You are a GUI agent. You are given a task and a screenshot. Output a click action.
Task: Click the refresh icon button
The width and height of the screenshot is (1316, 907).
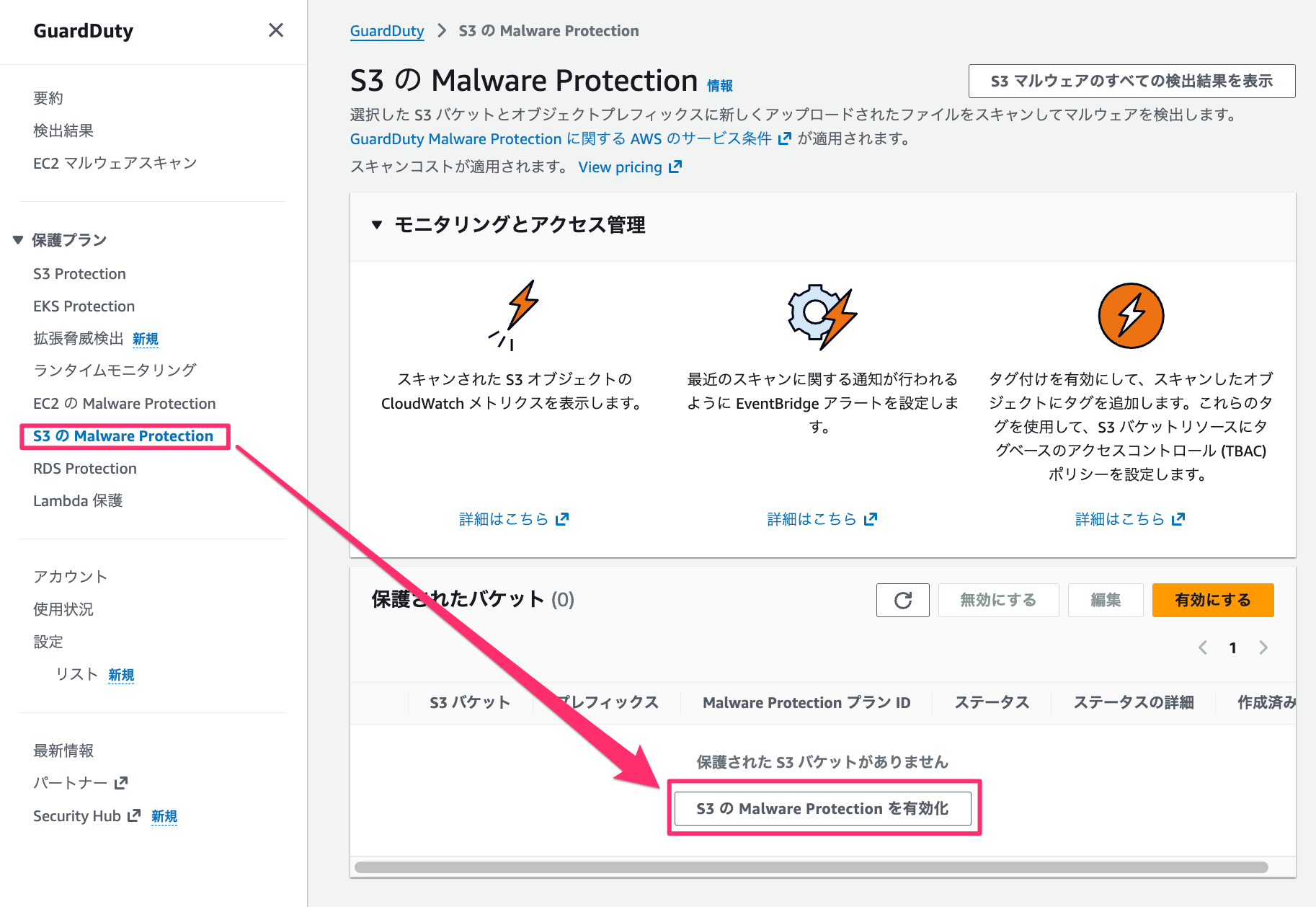coord(902,600)
